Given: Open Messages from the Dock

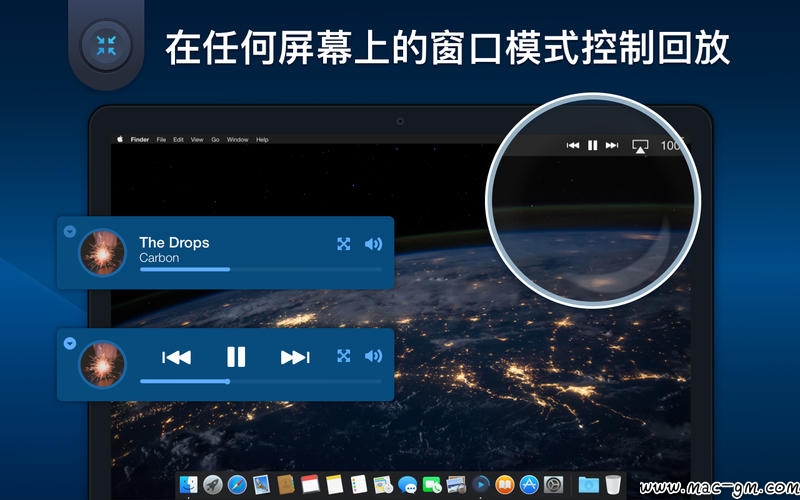Looking at the screenshot, I should click(407, 484).
